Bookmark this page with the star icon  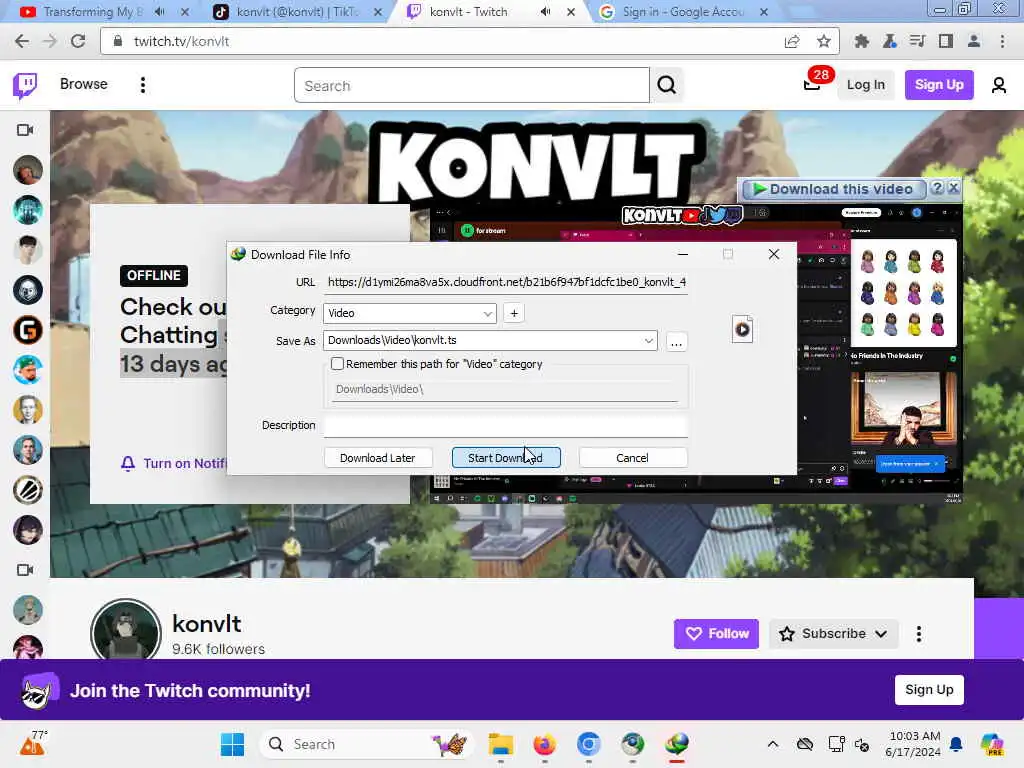824,41
